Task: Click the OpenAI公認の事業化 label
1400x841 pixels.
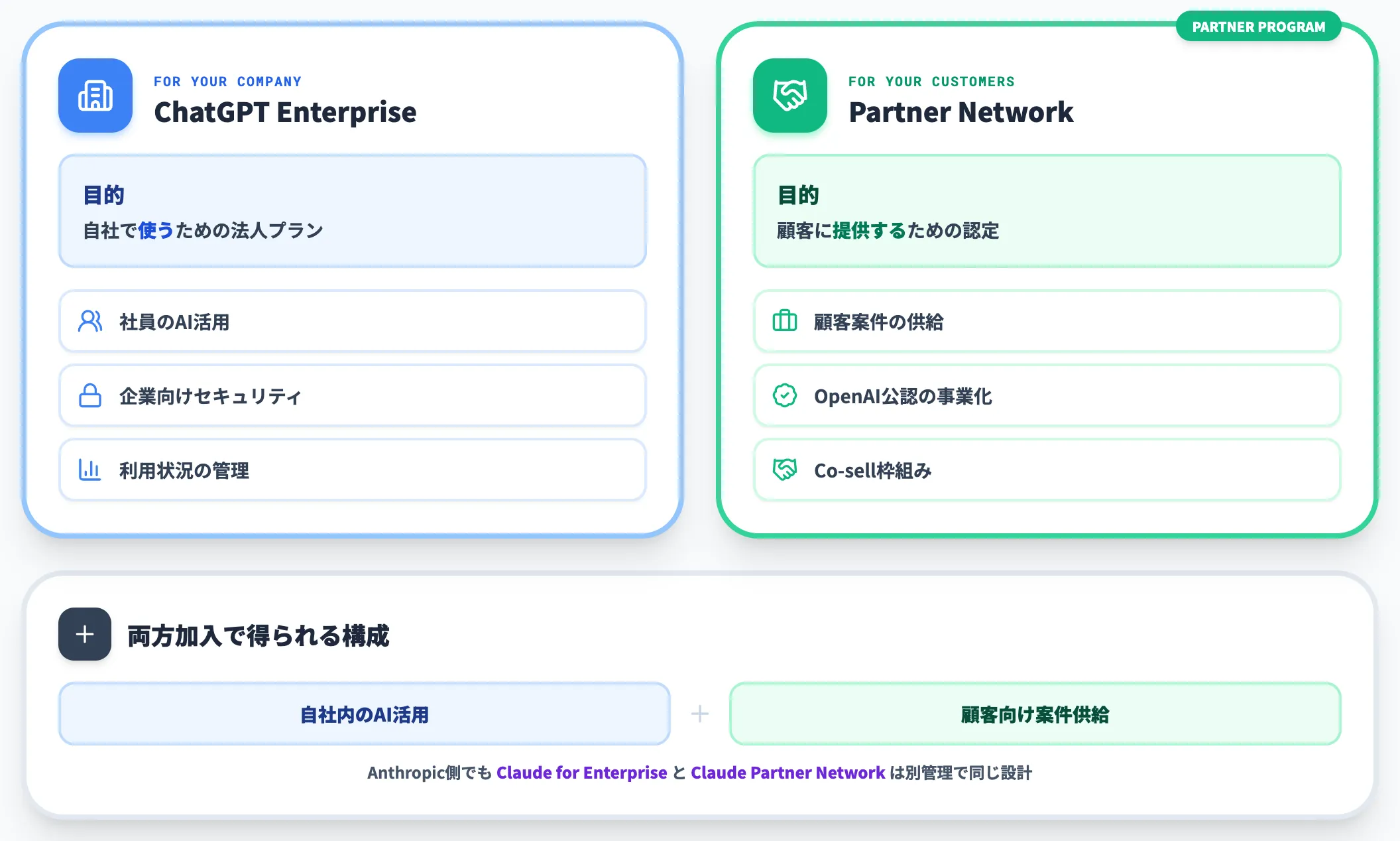Action: (903, 397)
